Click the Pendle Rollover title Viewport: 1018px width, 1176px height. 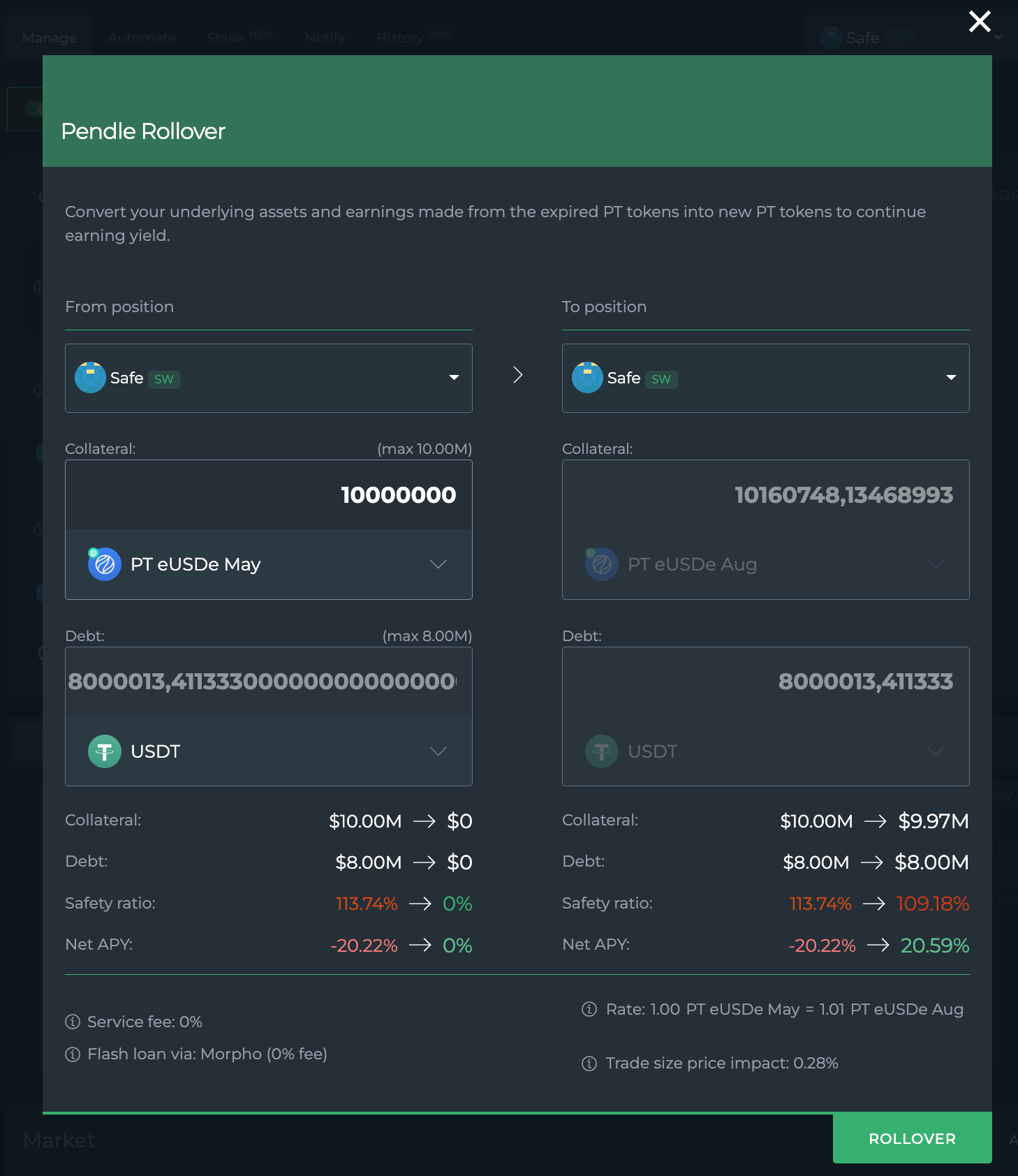click(143, 131)
